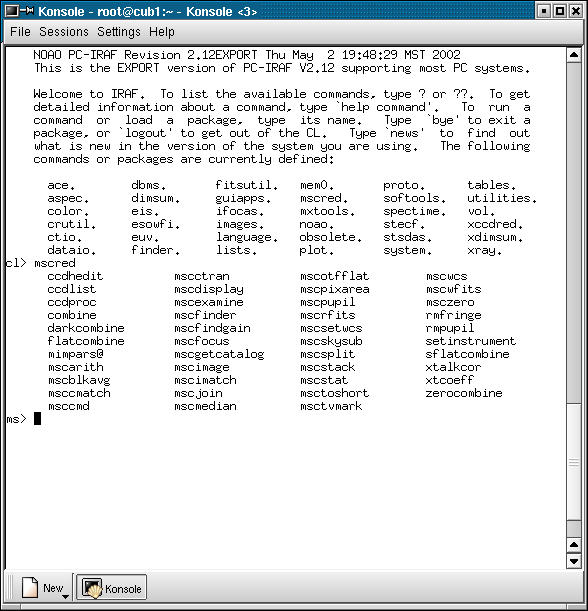Click the scrollbar up arrow at top

click(x=574, y=55)
